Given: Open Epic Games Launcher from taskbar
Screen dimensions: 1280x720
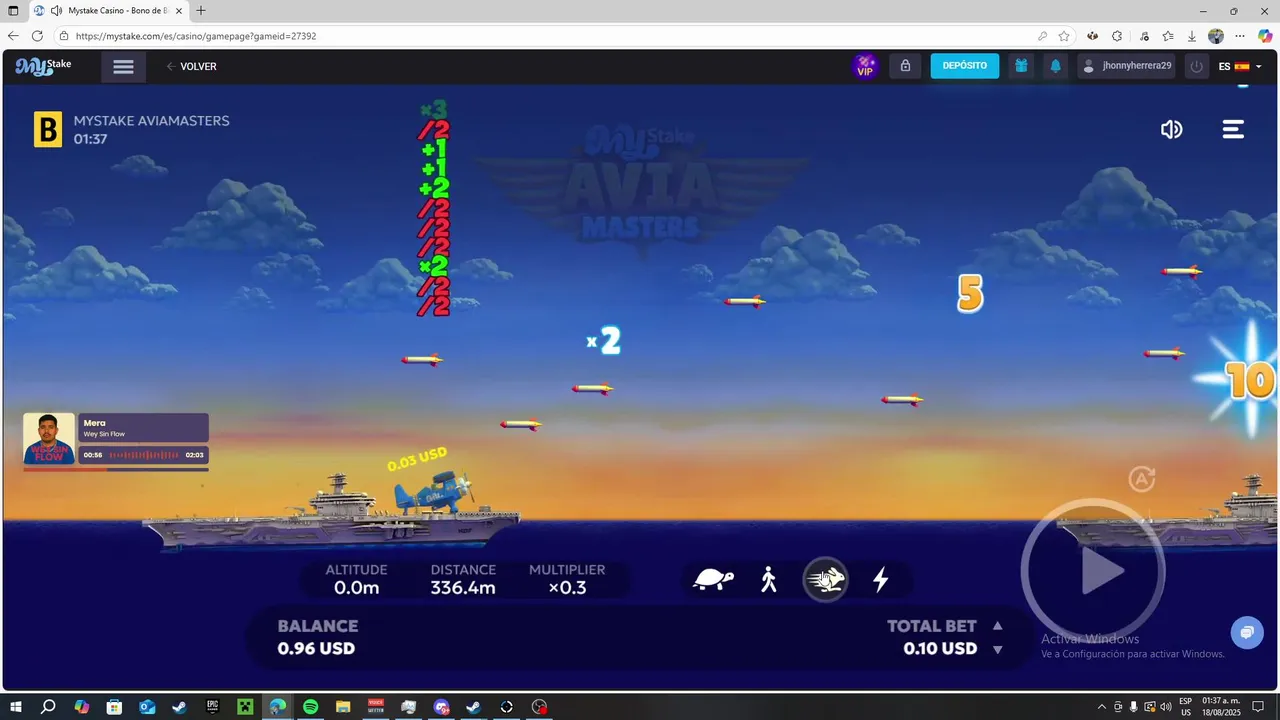Looking at the screenshot, I should click(x=212, y=707).
